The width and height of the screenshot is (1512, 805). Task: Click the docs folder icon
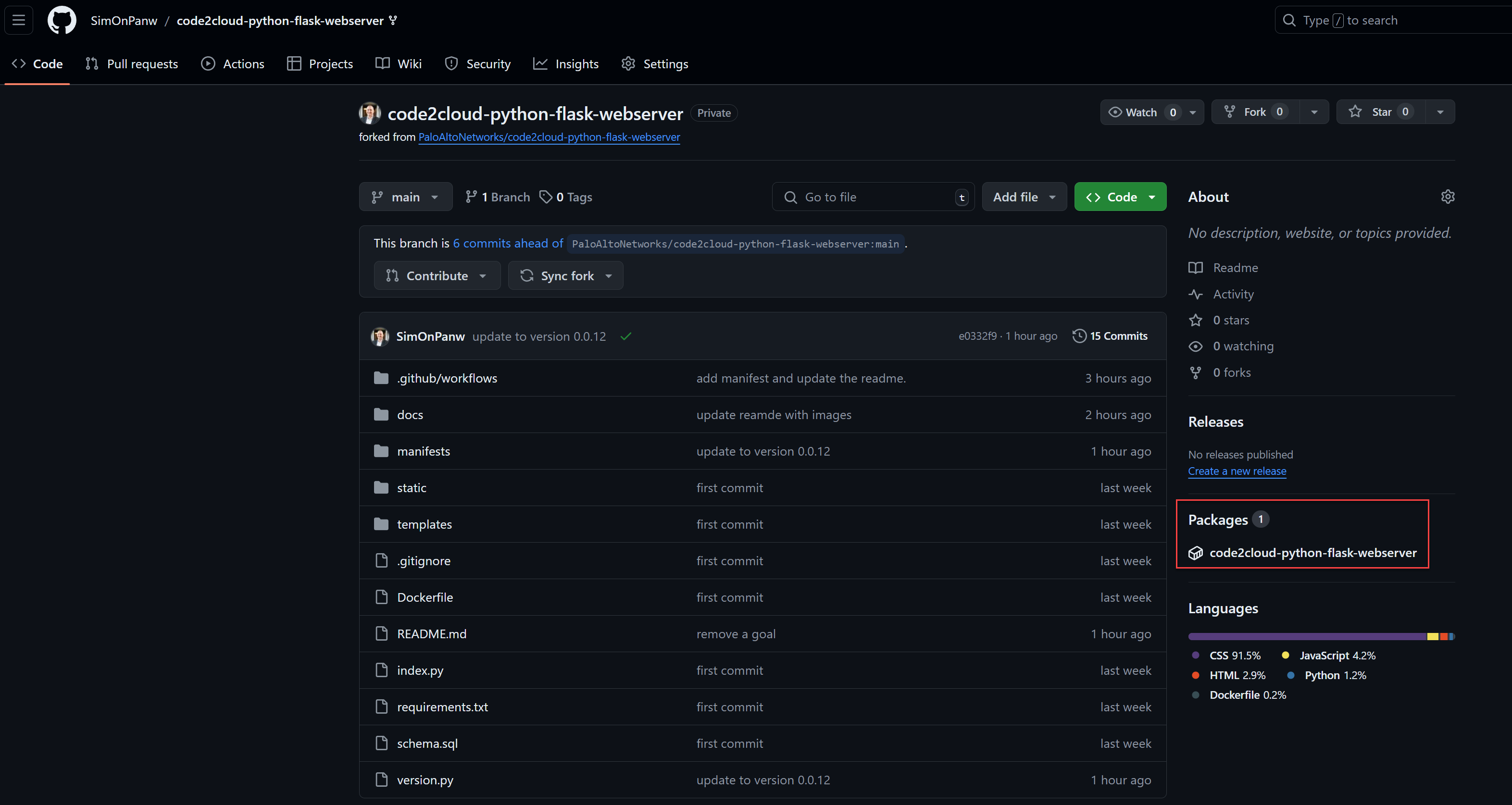point(382,414)
